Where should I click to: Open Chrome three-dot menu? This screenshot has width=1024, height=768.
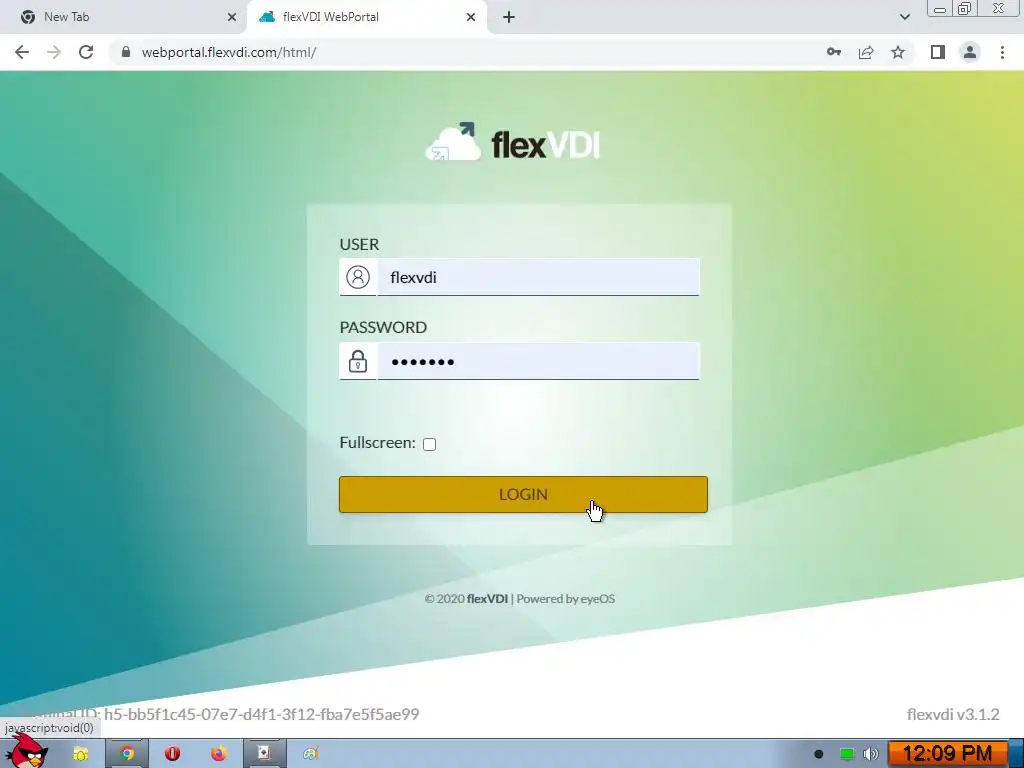pyautogui.click(x=1002, y=52)
